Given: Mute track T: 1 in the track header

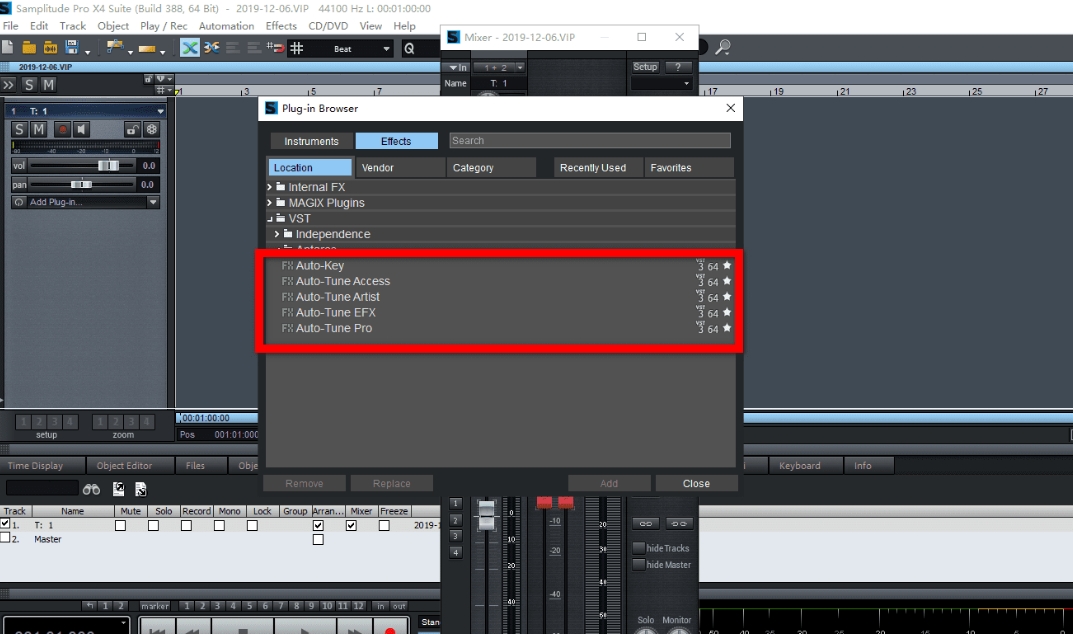Looking at the screenshot, I should (x=39, y=129).
